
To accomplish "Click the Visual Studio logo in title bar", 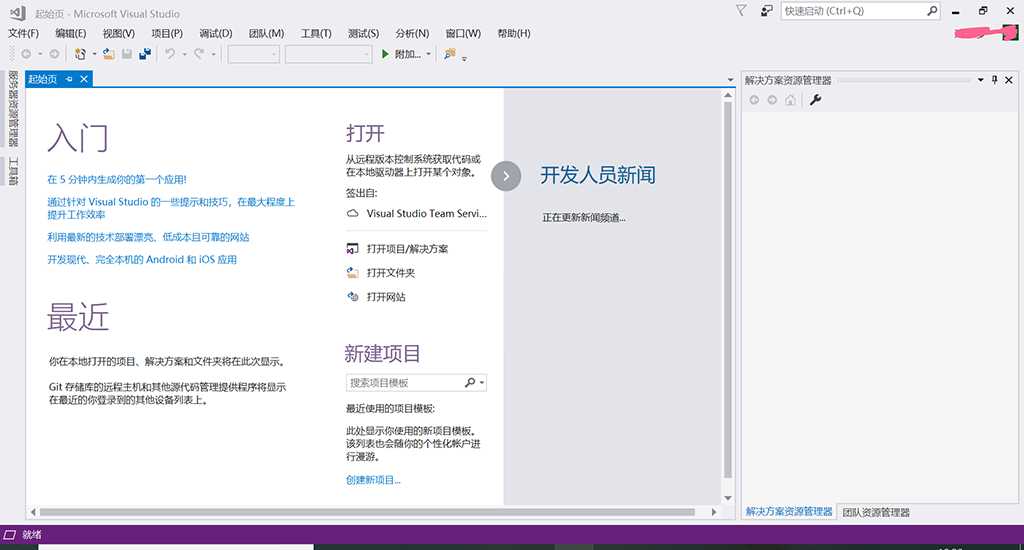I will coord(18,13).
